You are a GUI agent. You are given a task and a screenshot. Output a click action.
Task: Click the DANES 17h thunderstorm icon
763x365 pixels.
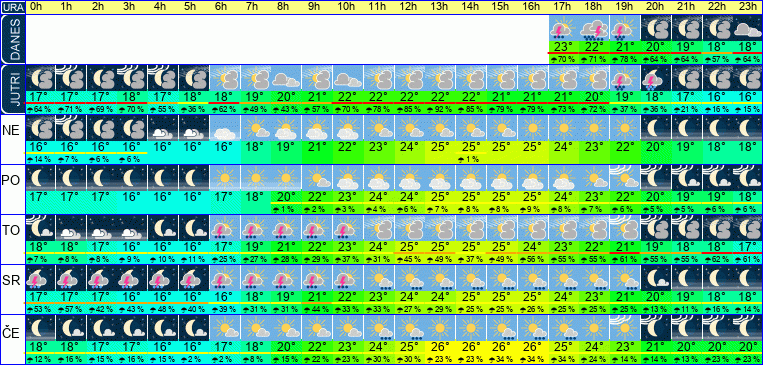(x=564, y=28)
